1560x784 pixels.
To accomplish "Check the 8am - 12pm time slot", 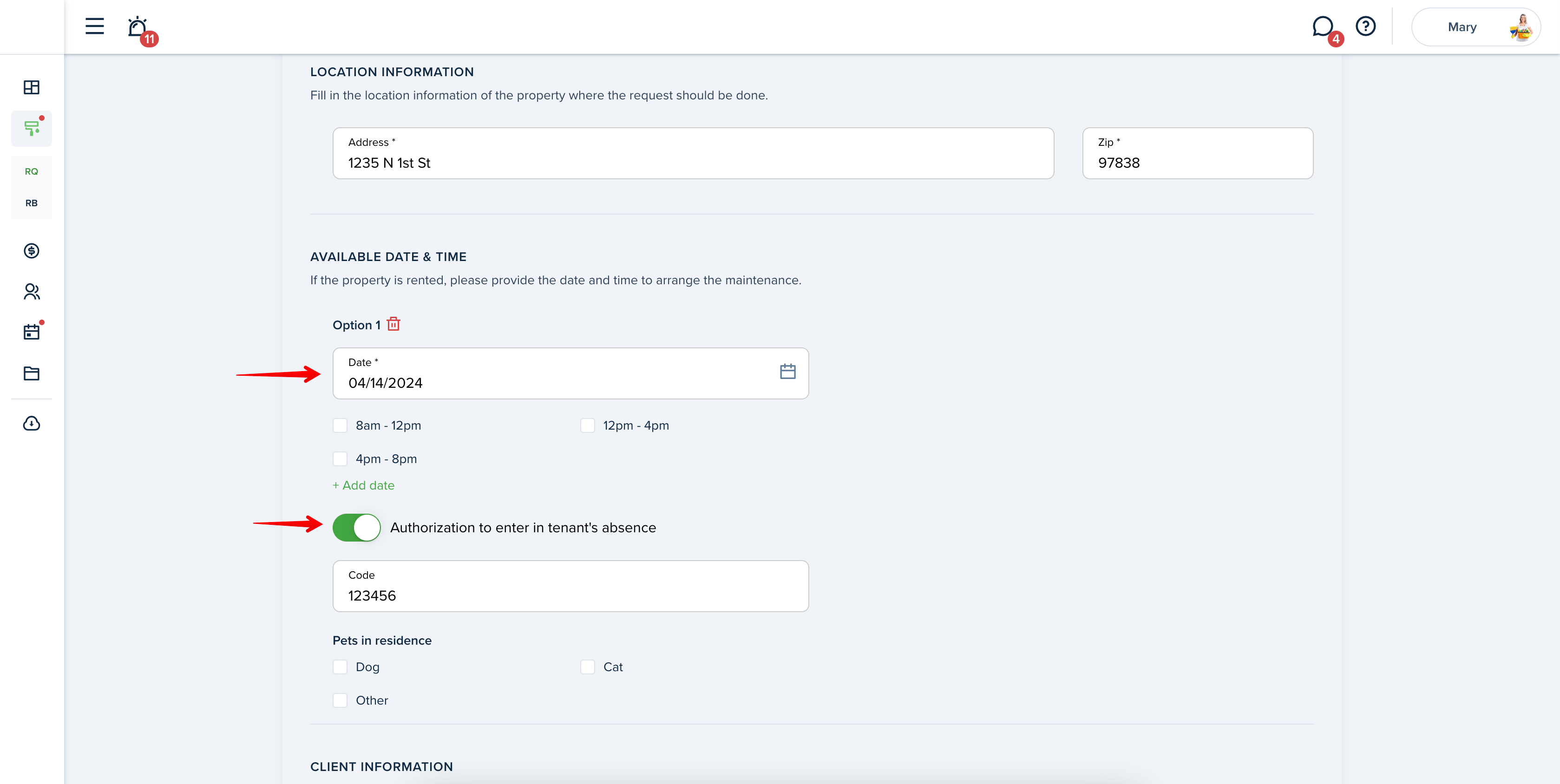I will 341,425.
